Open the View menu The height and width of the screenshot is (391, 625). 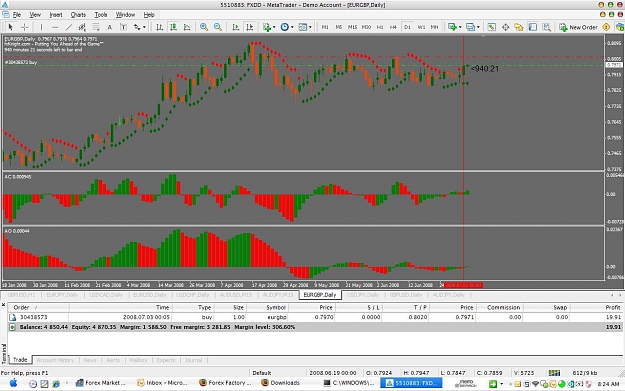35,15
